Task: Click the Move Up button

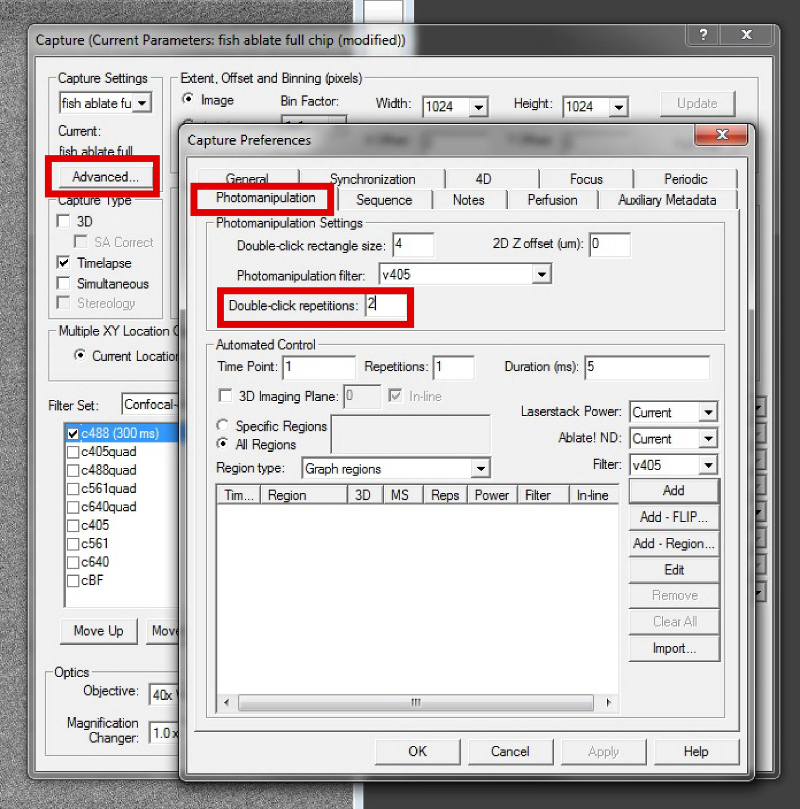Action: click(x=99, y=631)
